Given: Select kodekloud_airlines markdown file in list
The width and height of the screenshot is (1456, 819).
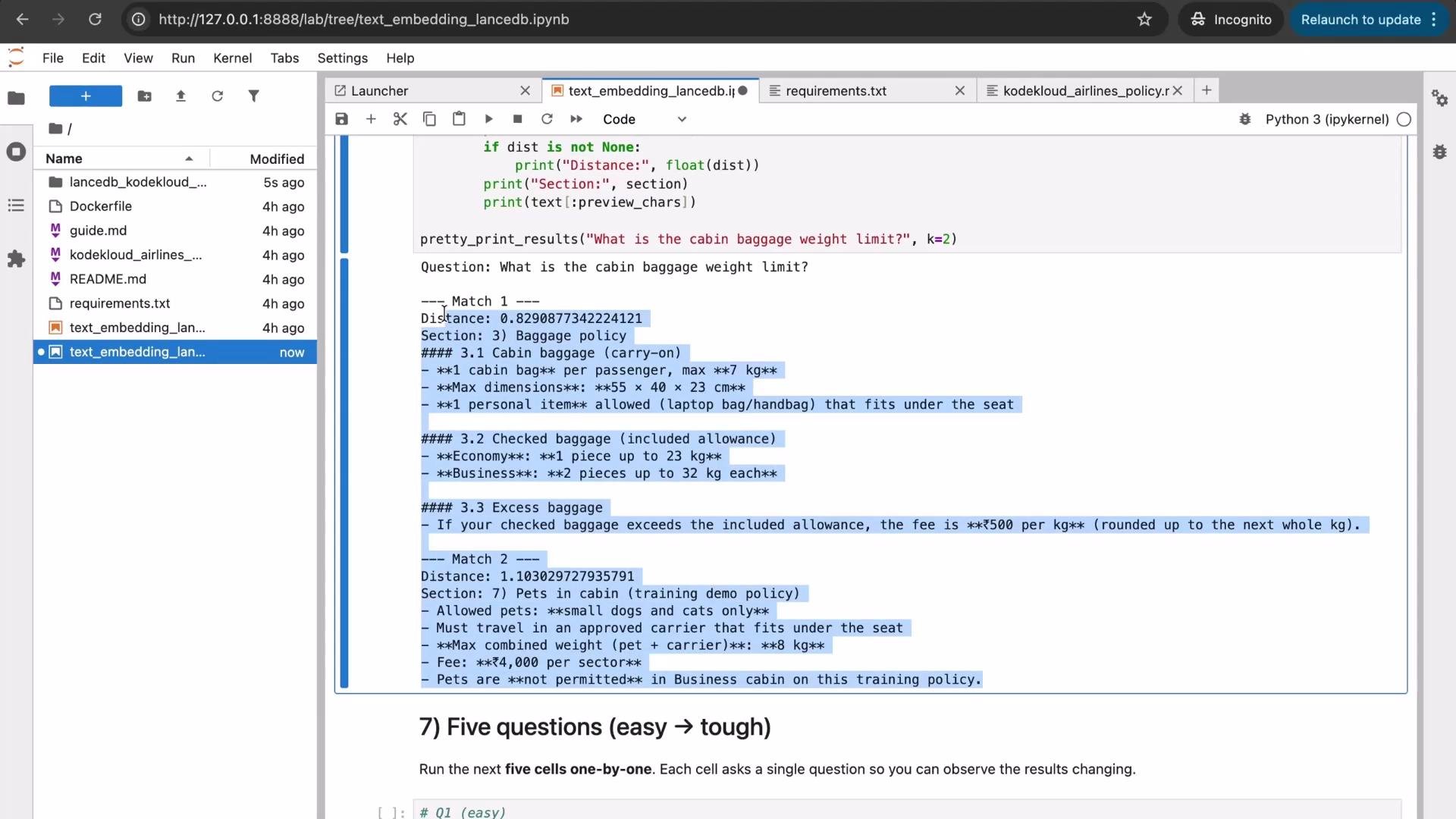Looking at the screenshot, I should click(175, 255).
